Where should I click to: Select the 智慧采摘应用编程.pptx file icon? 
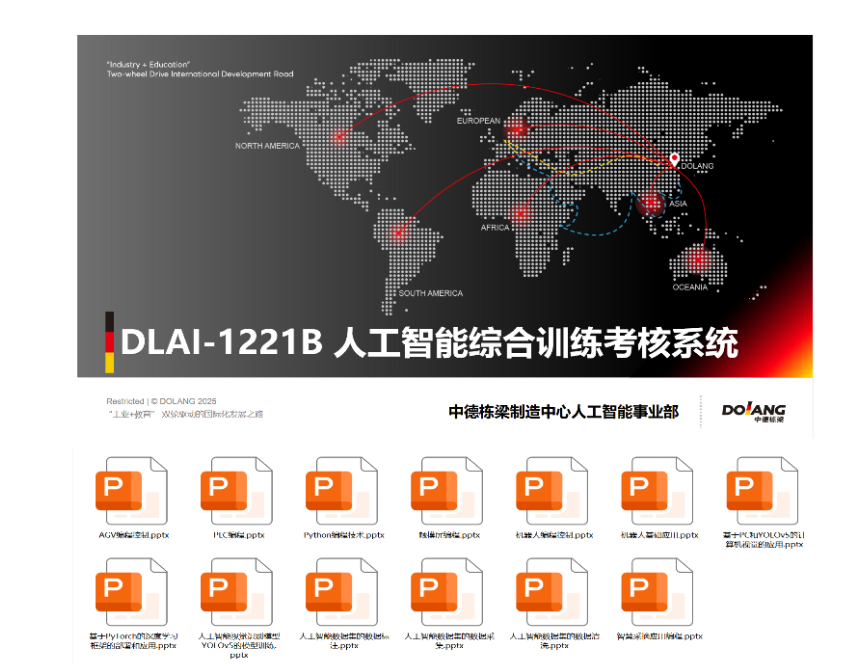(x=658, y=592)
